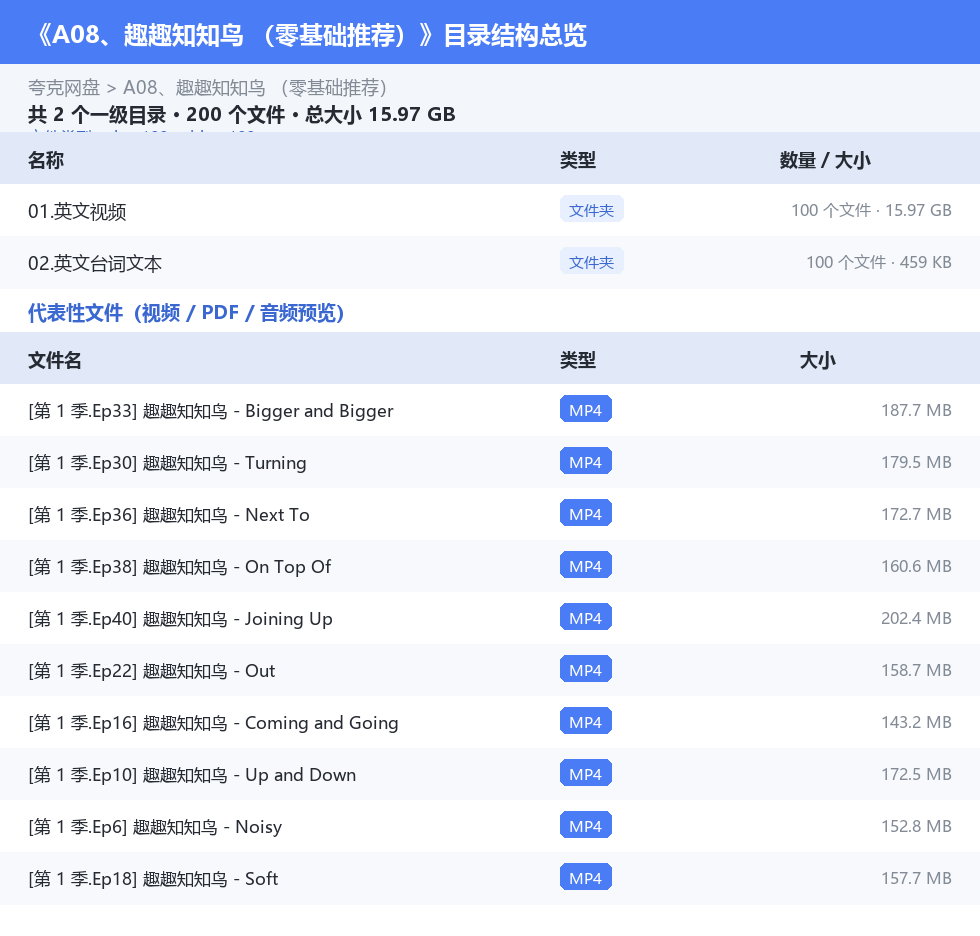Click the 157.7 MB size value
Screen dimensions: 980x936
click(916, 878)
